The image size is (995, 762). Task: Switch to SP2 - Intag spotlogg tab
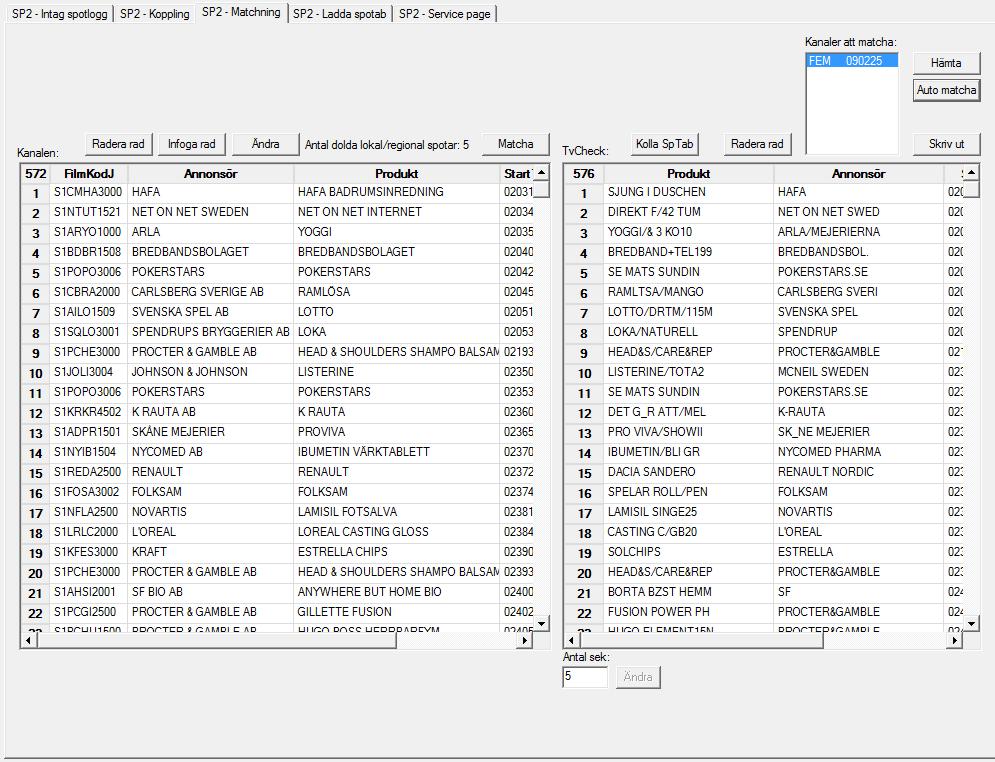click(x=60, y=13)
